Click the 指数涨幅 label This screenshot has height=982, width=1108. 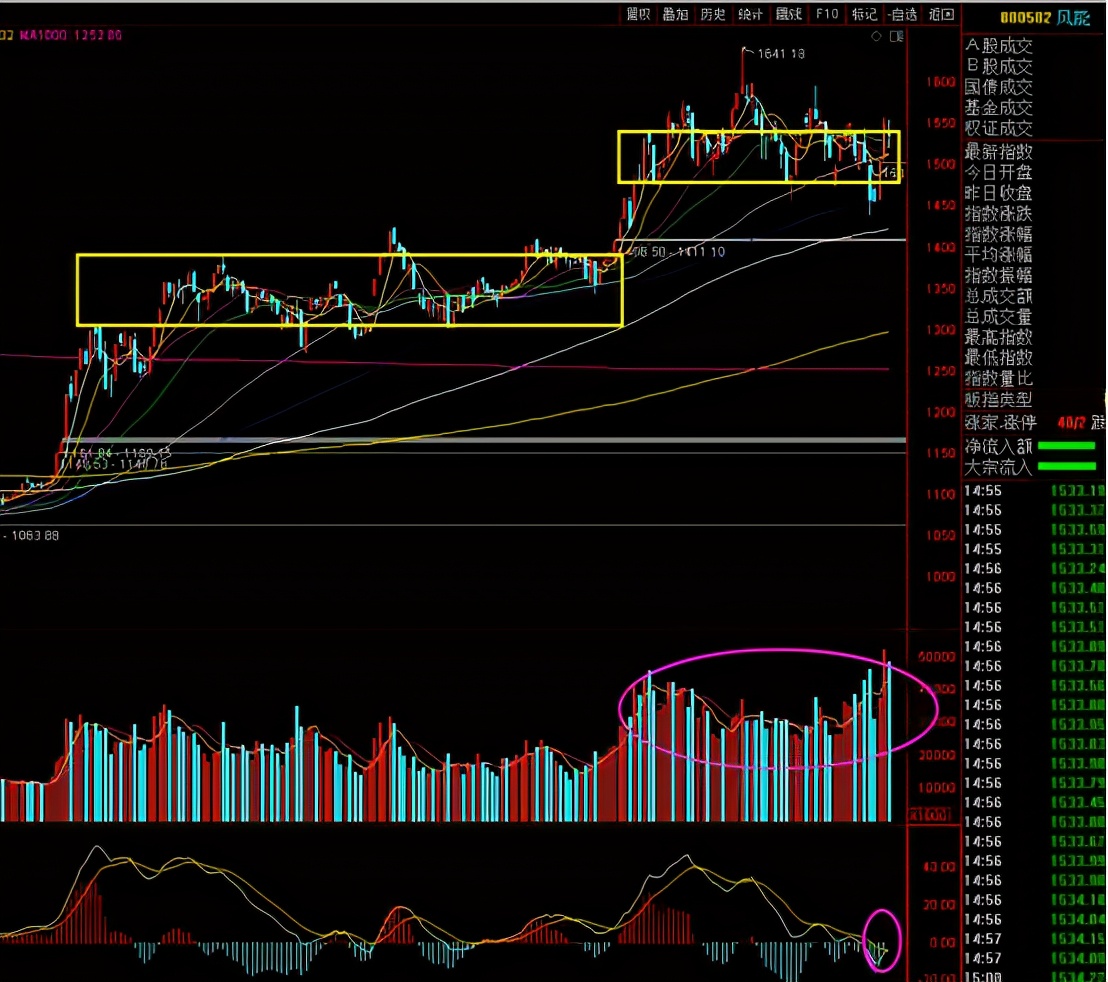pos(998,233)
